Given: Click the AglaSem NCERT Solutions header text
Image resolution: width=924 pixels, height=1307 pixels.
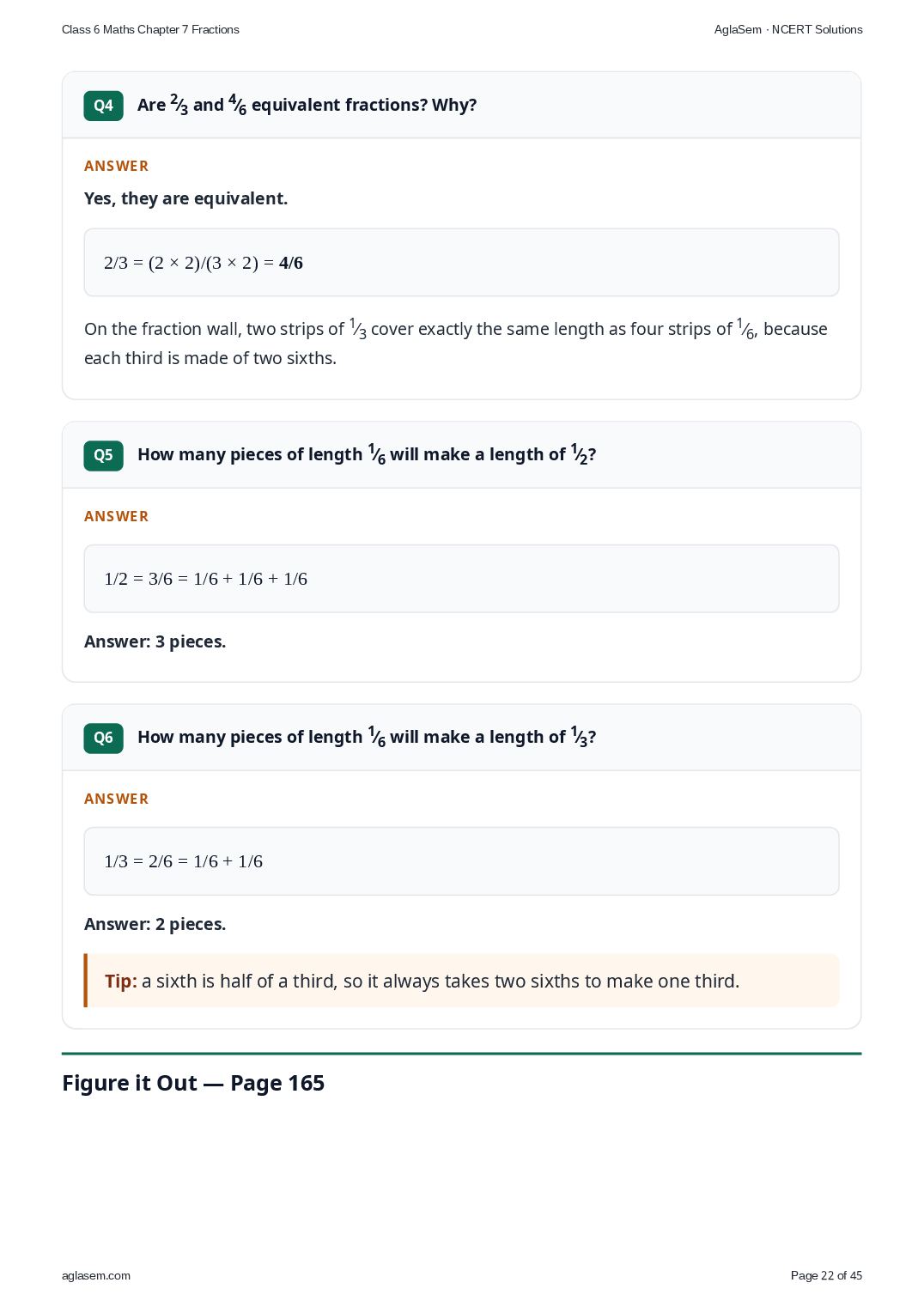Looking at the screenshot, I should [788, 29].
